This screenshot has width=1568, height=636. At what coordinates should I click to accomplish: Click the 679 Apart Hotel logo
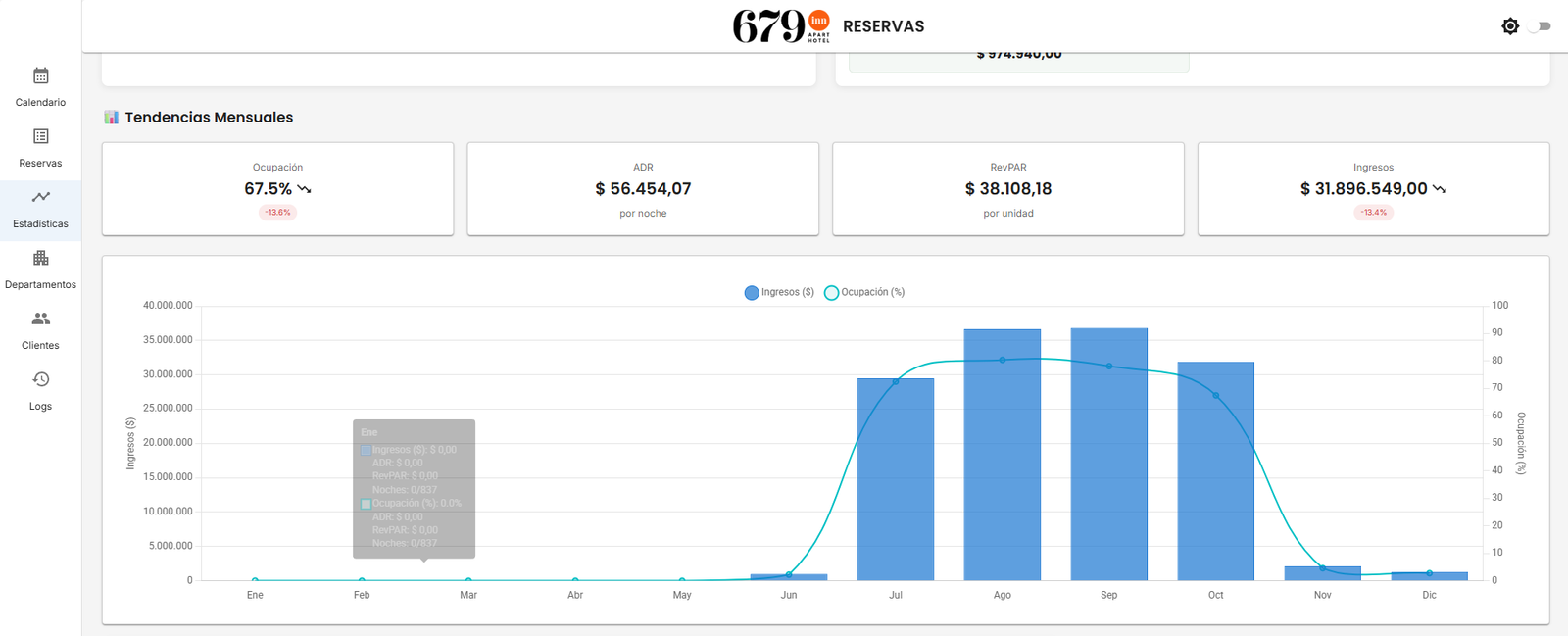pos(781,26)
